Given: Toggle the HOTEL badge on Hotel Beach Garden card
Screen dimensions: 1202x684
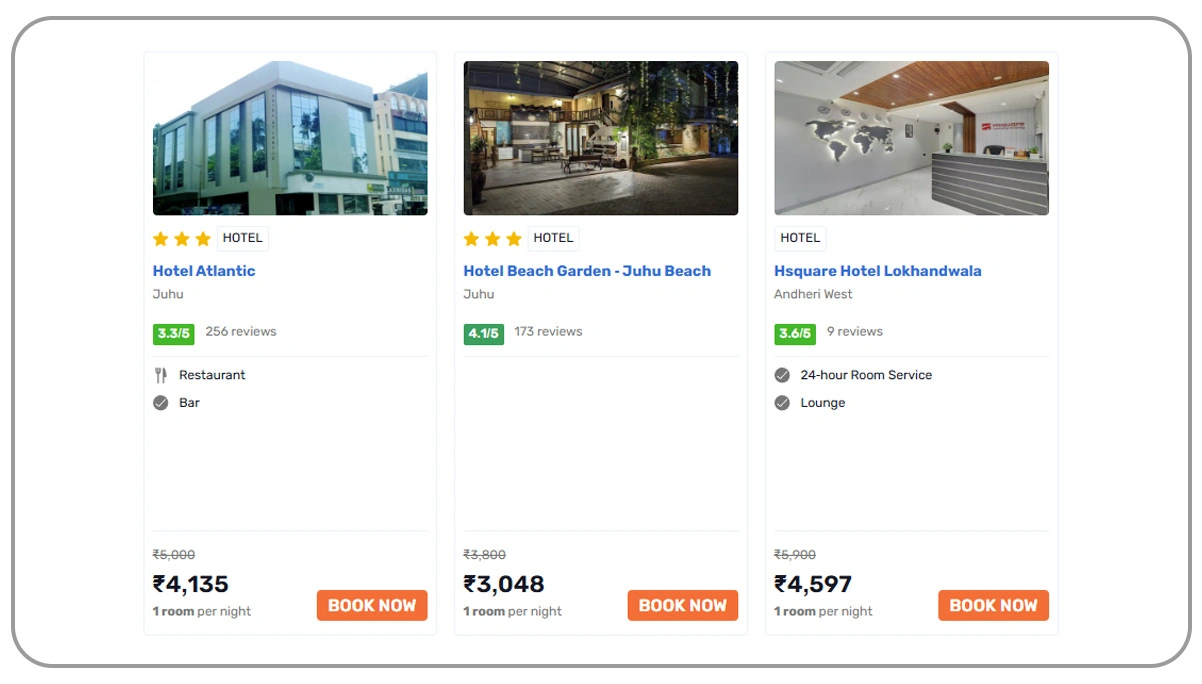Looking at the screenshot, I should (553, 237).
